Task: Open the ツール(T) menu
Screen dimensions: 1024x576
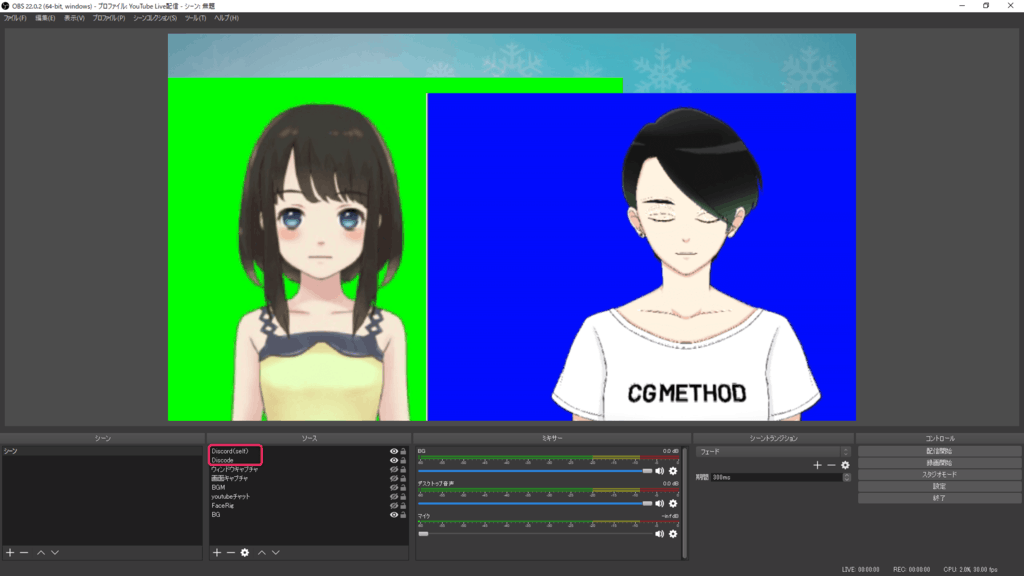Action: [x=195, y=18]
